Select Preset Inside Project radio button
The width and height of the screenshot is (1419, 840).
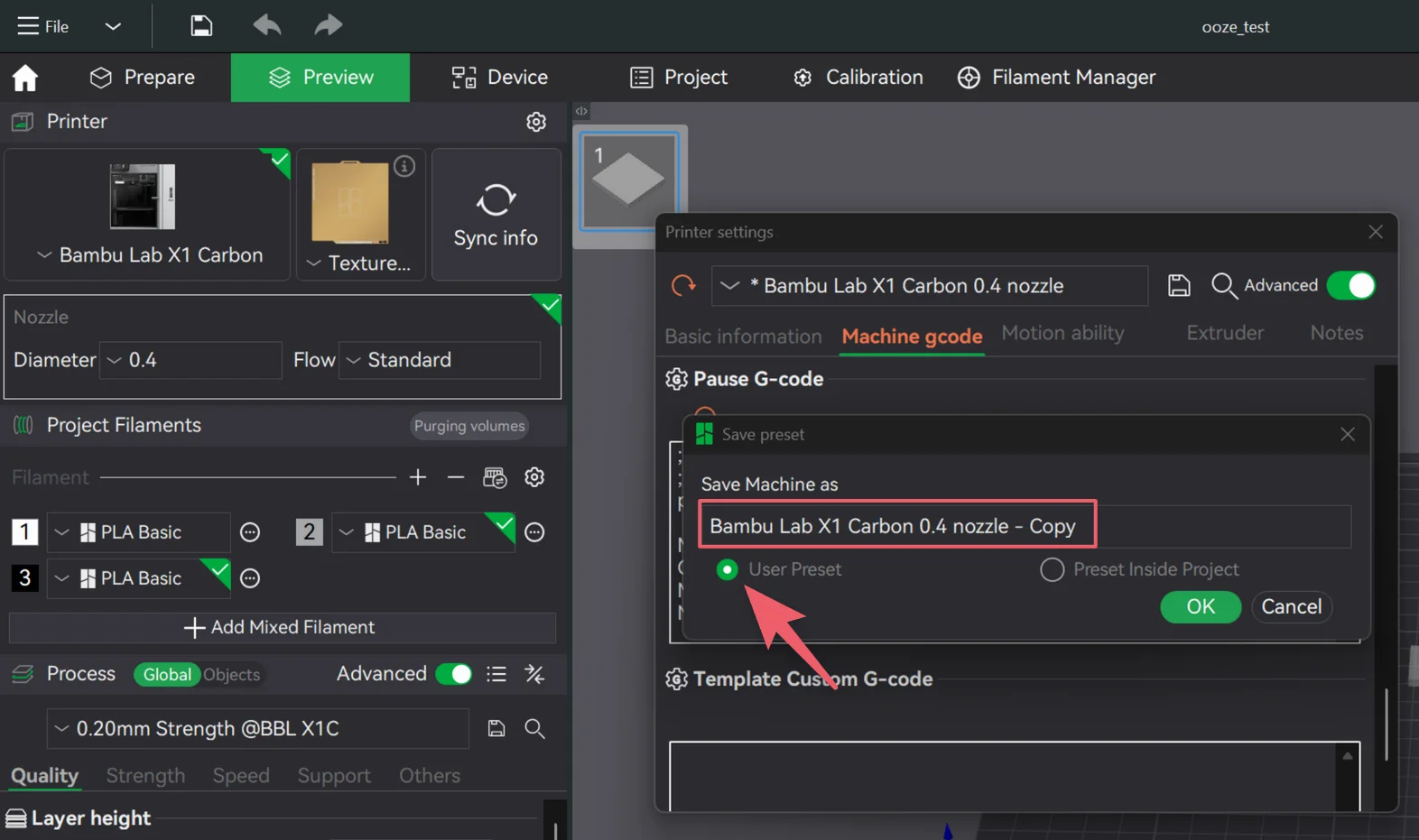pyautogui.click(x=1052, y=570)
